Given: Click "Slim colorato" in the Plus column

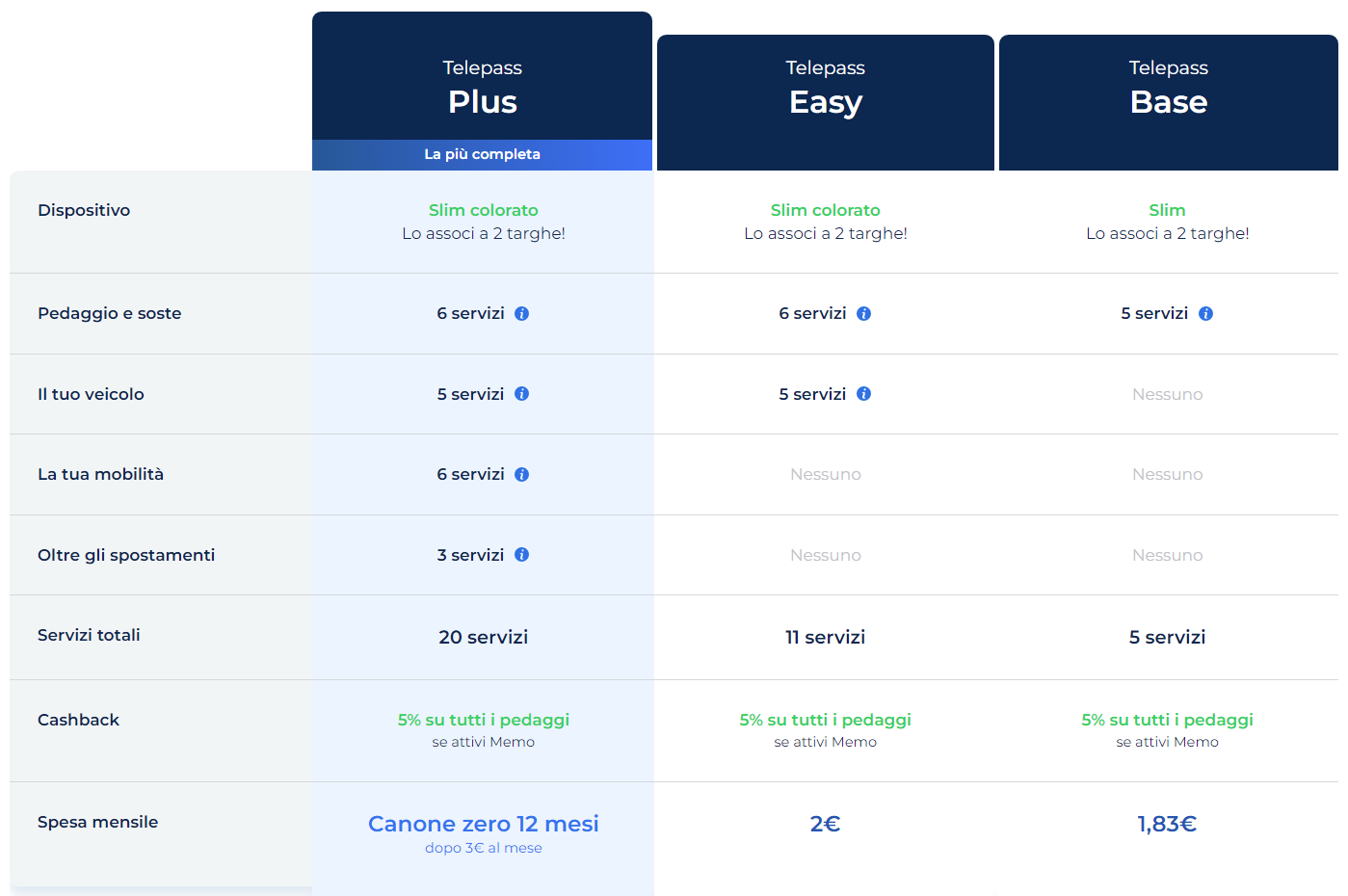Looking at the screenshot, I should 484,210.
